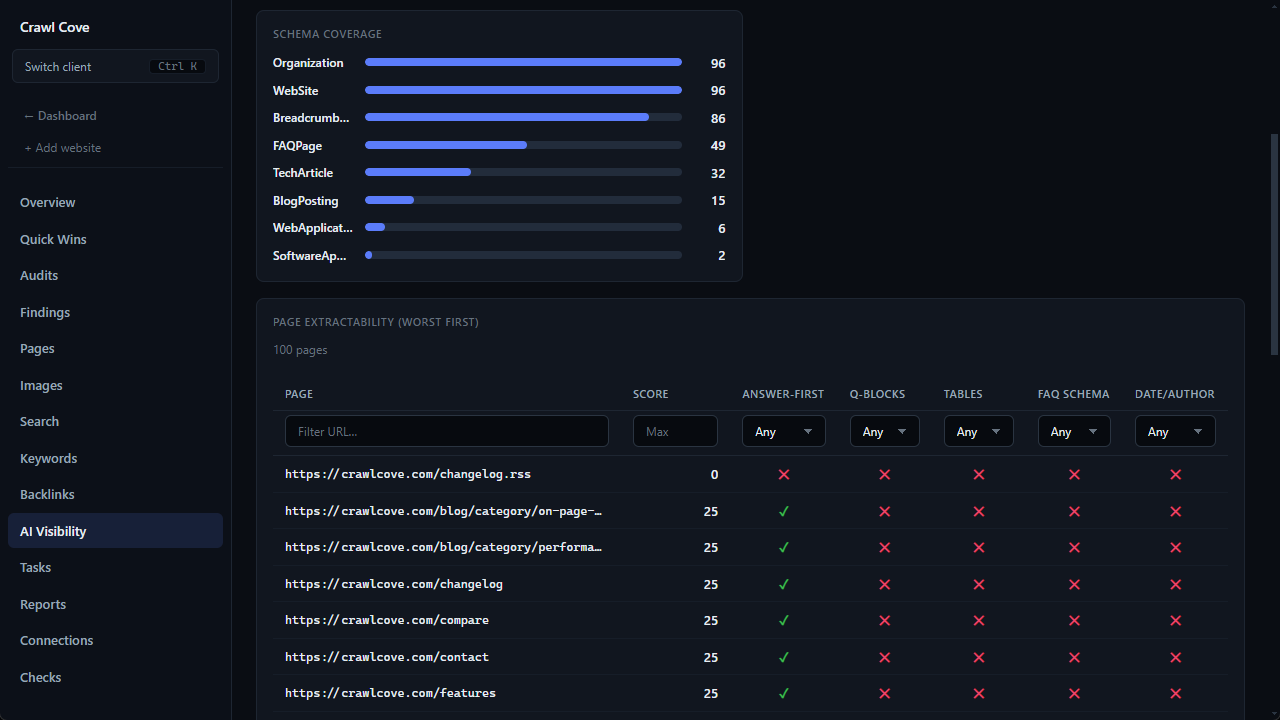
Task: Click Q-Blocks red X in contact row
Action: pyautogui.click(x=885, y=657)
